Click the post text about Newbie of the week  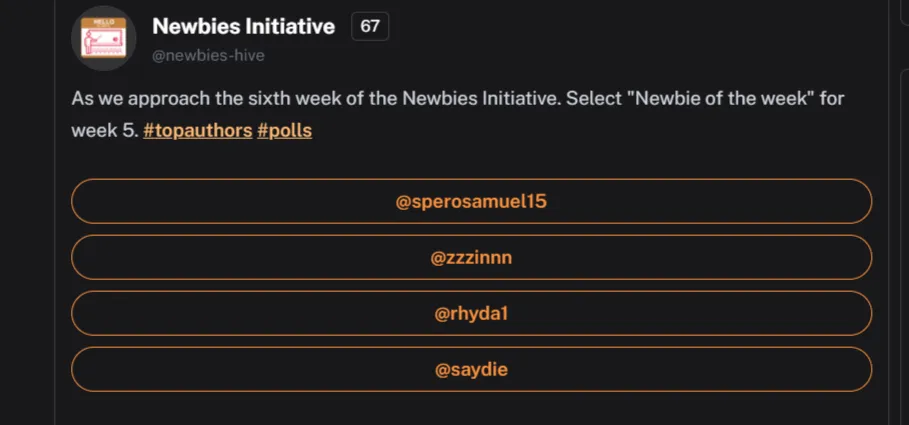pyautogui.click(x=457, y=114)
